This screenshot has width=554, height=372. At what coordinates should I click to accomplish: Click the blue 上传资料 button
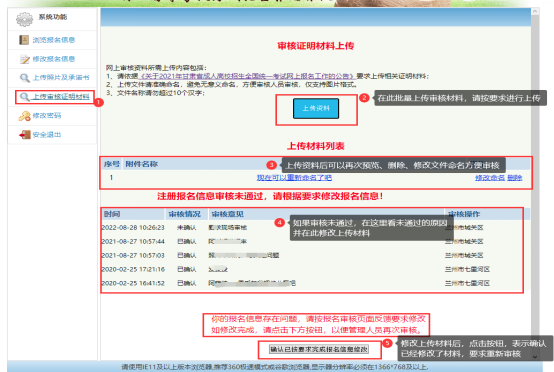coord(316,108)
